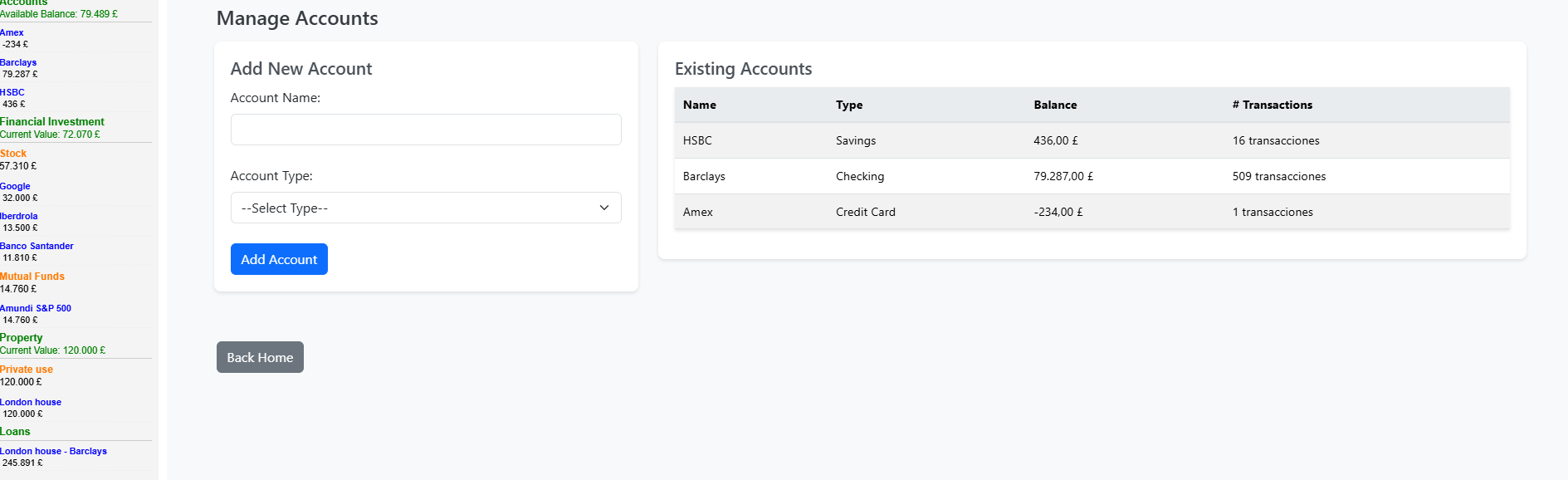
Task: Open the Amundi S&P 500 fund link
Action: click(36, 308)
